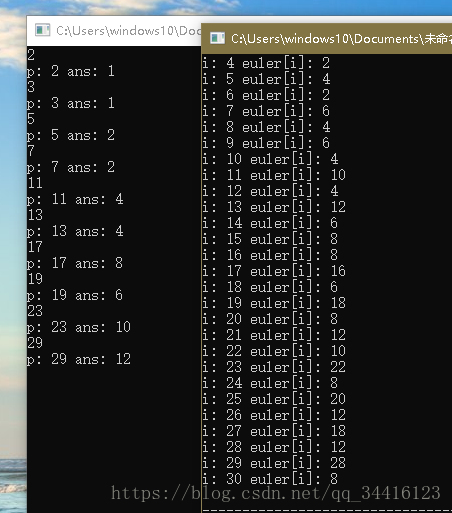Viewport: 452px width, 513px height.
Task: Select the 'i: 30 euler[i]: 8' line
Action: click(x=270, y=479)
